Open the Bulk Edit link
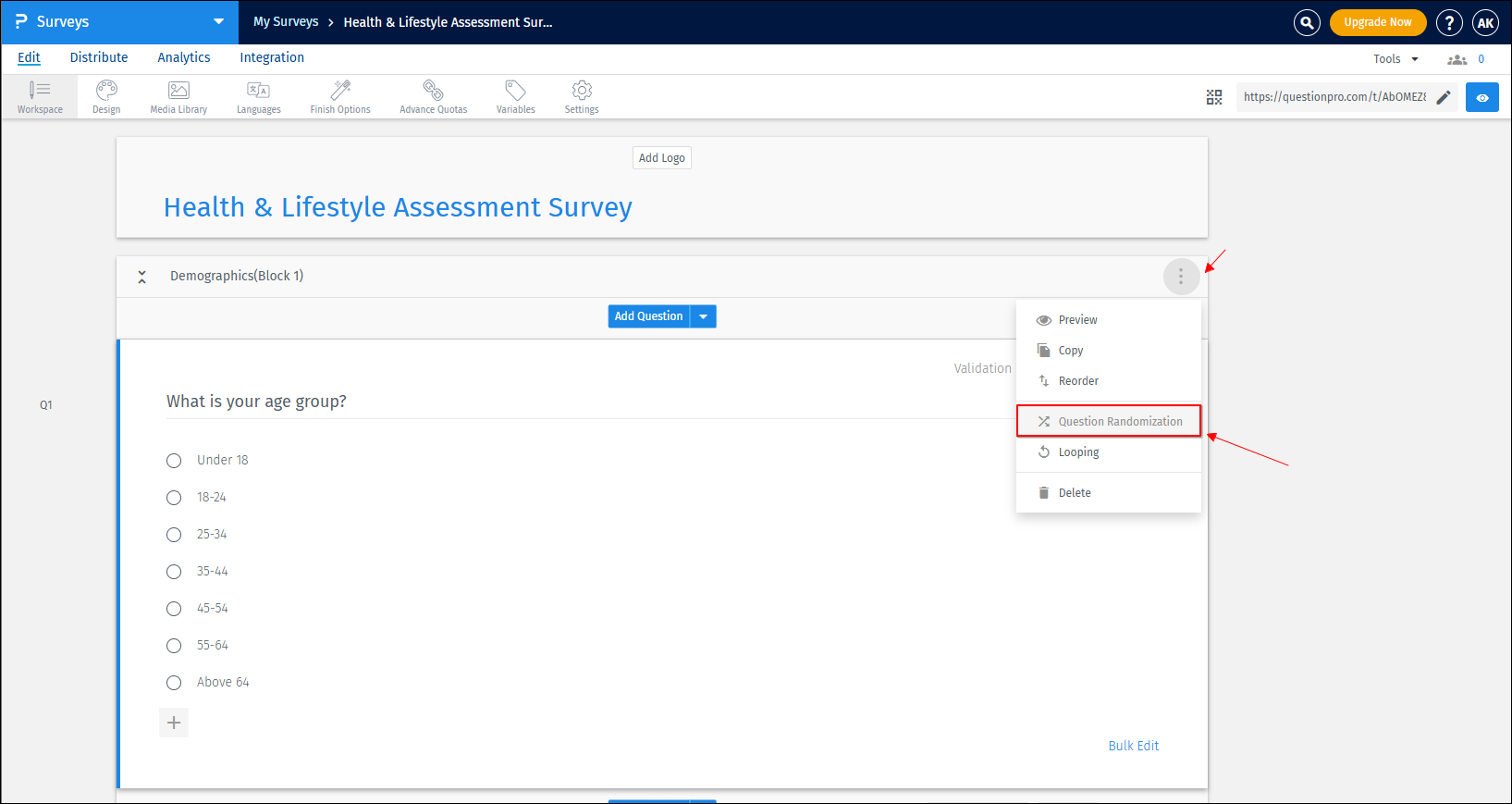This screenshot has width=1512, height=804. (1134, 746)
